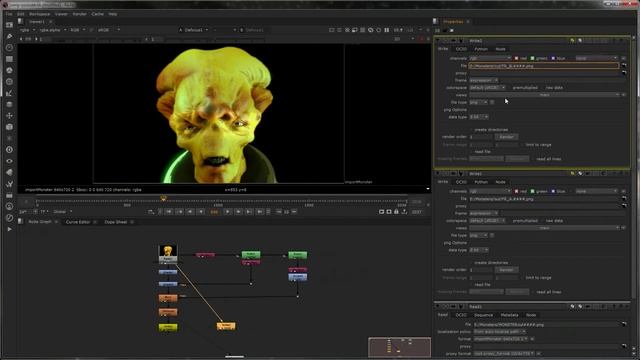Open colorspace dropdown in highlighted Write panel
Image resolution: width=640 pixels, height=360 pixels.
(x=487, y=88)
